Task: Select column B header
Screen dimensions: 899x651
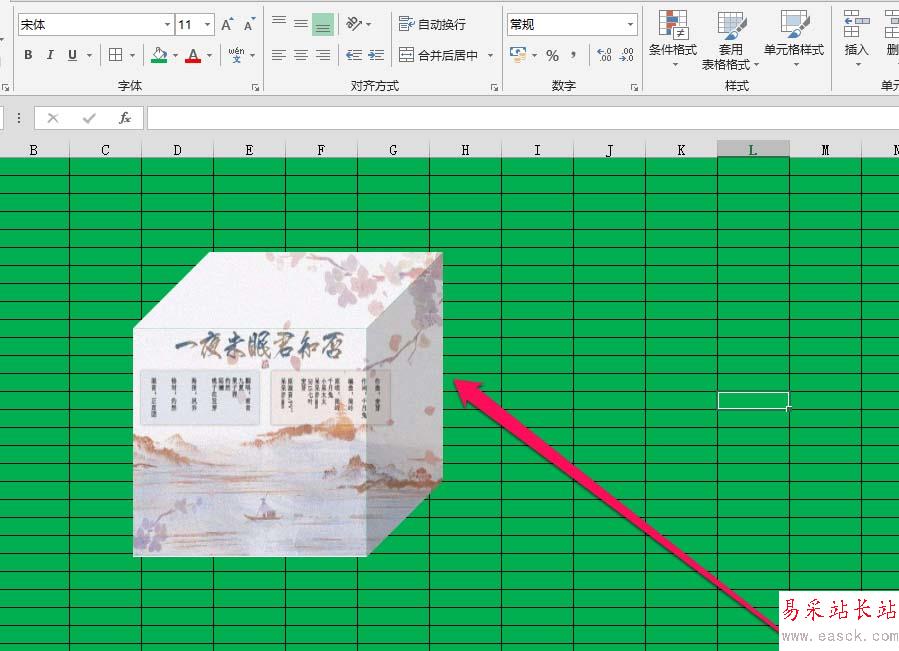Action: point(34,150)
